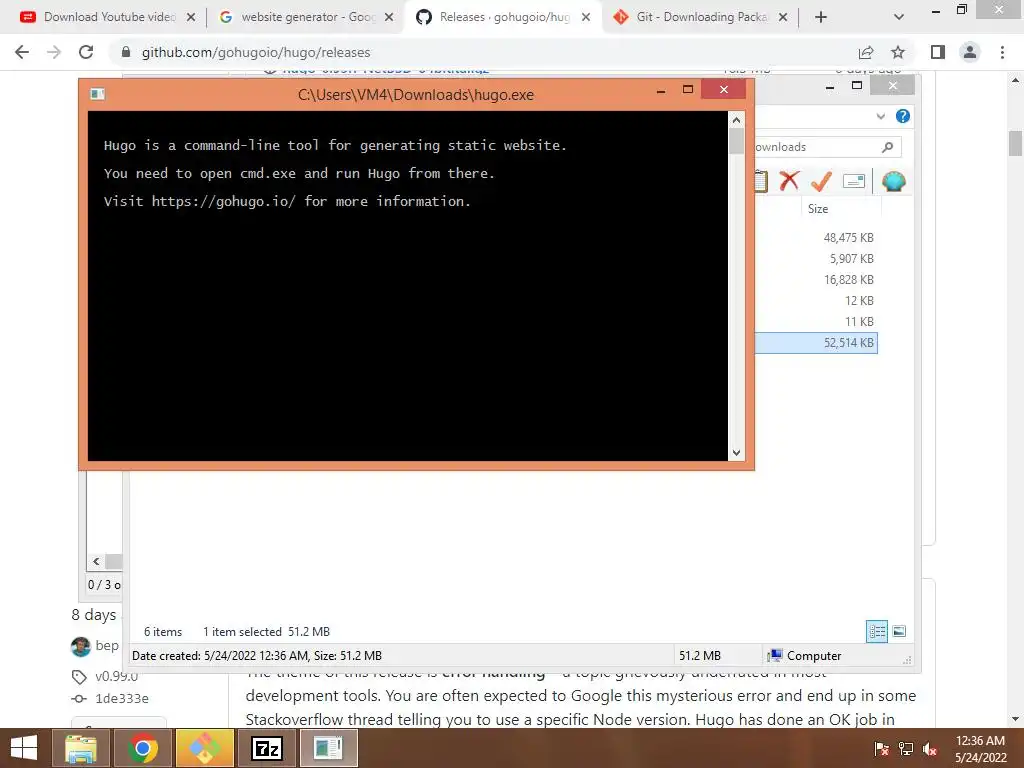
Task: Open File Explorer from taskbar
Action: click(x=81, y=748)
